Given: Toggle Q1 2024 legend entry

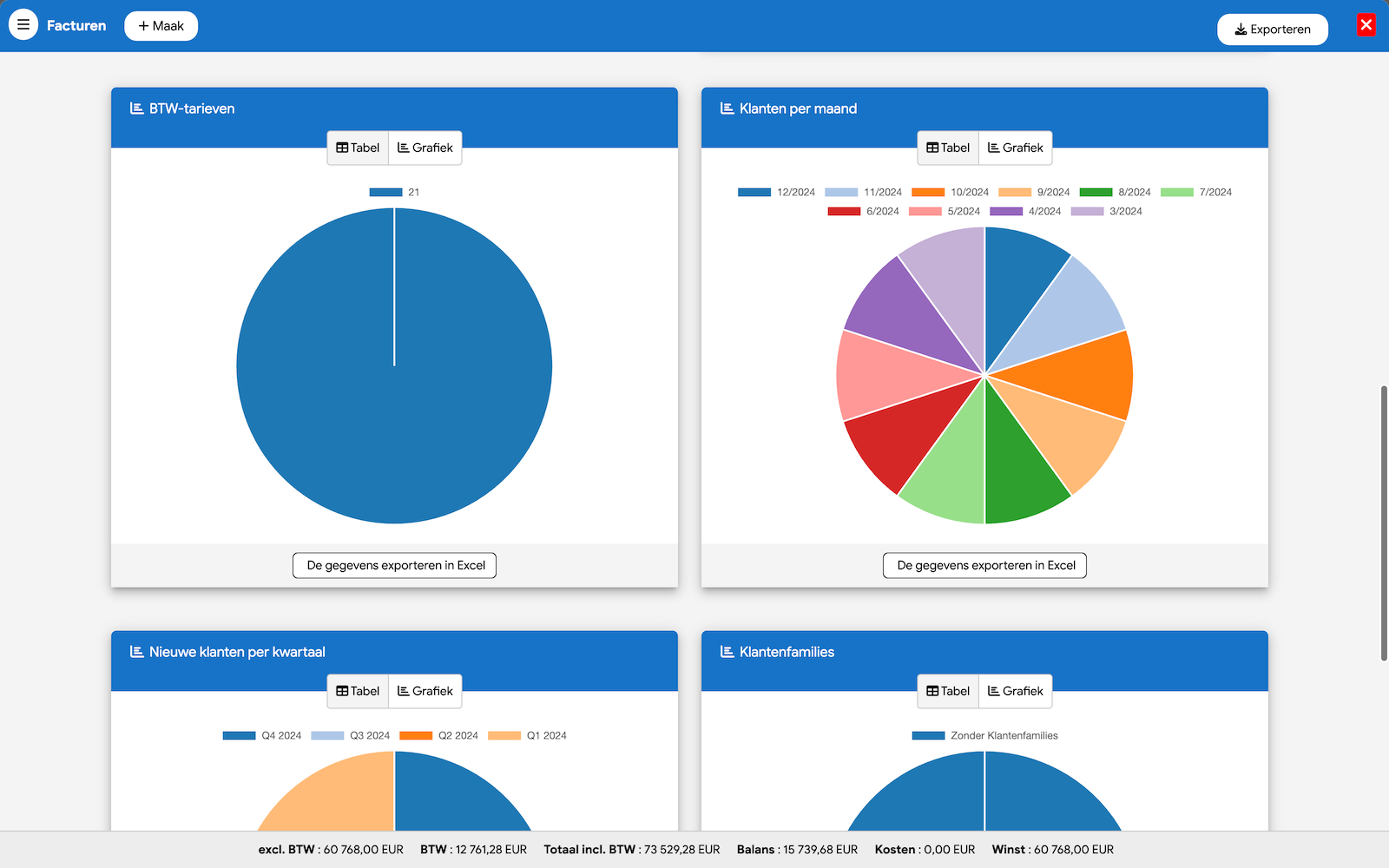Looking at the screenshot, I should pos(528,735).
